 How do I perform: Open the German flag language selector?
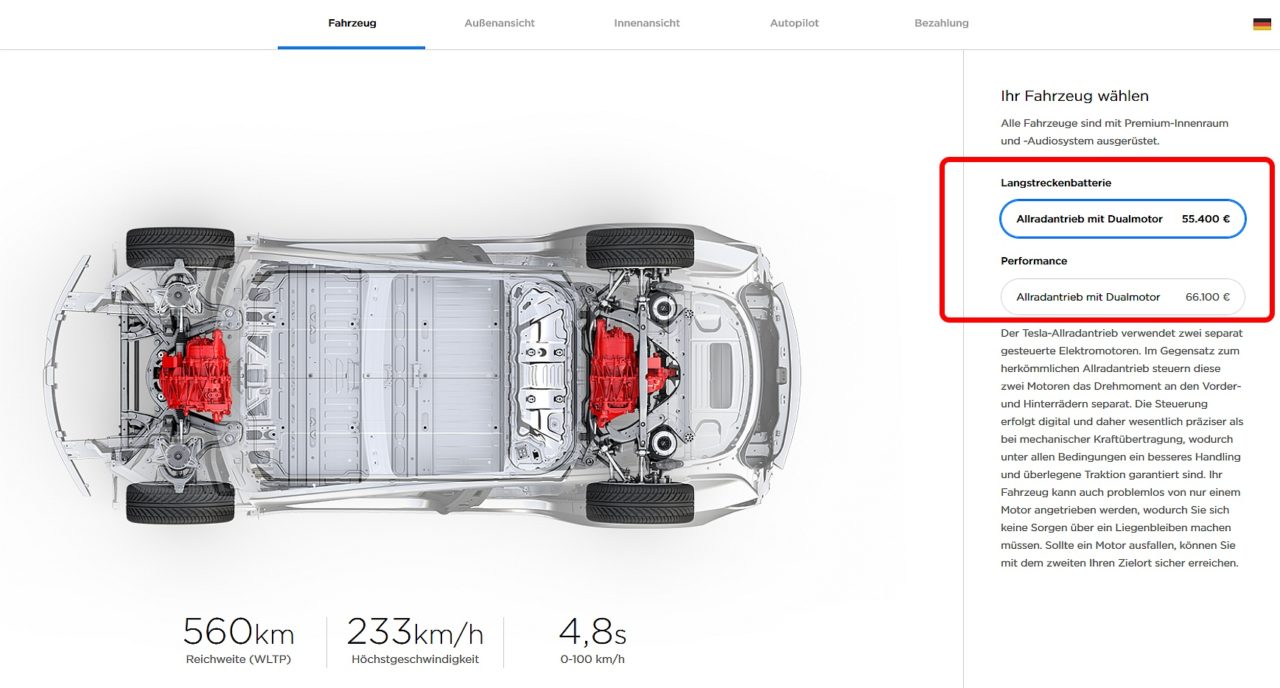tap(1261, 24)
